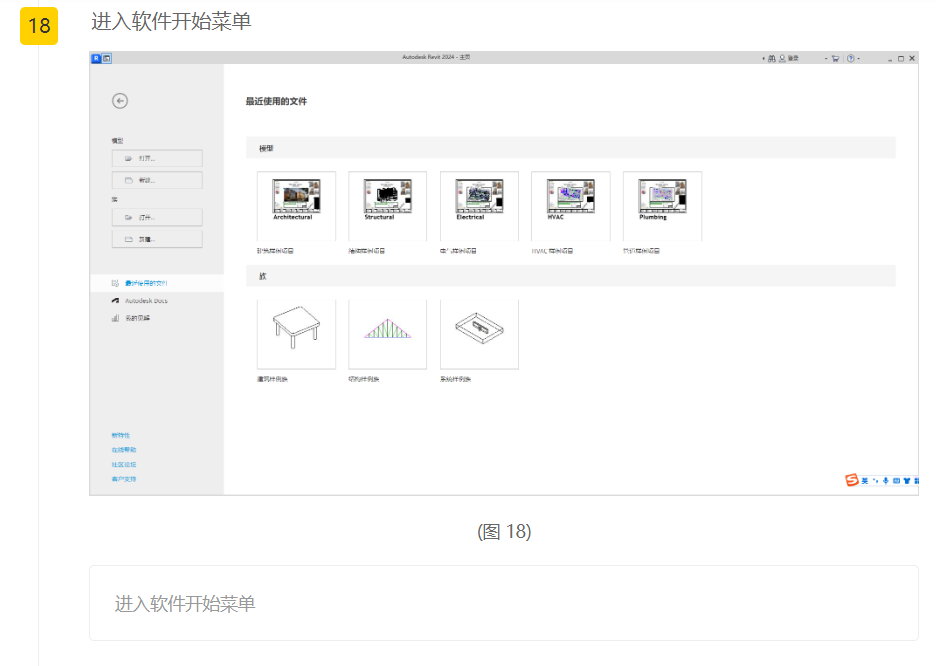
Task: Click the Revit R logo icon
Action: (x=96, y=59)
